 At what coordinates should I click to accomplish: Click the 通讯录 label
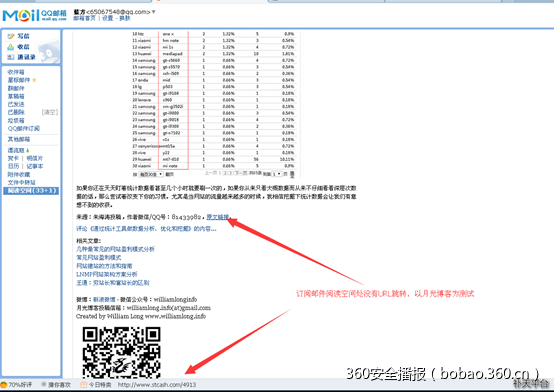[26, 57]
